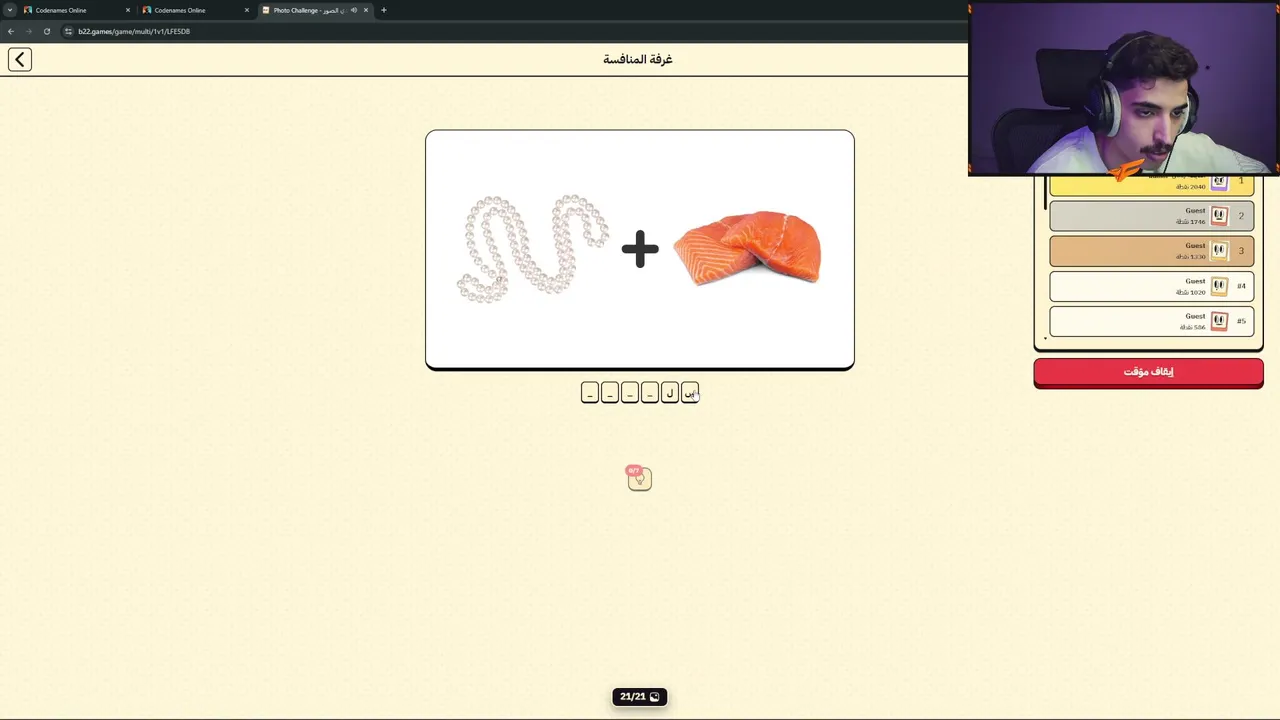Select the letter tile showing ل
1280x720 pixels.
pyautogui.click(x=670, y=393)
